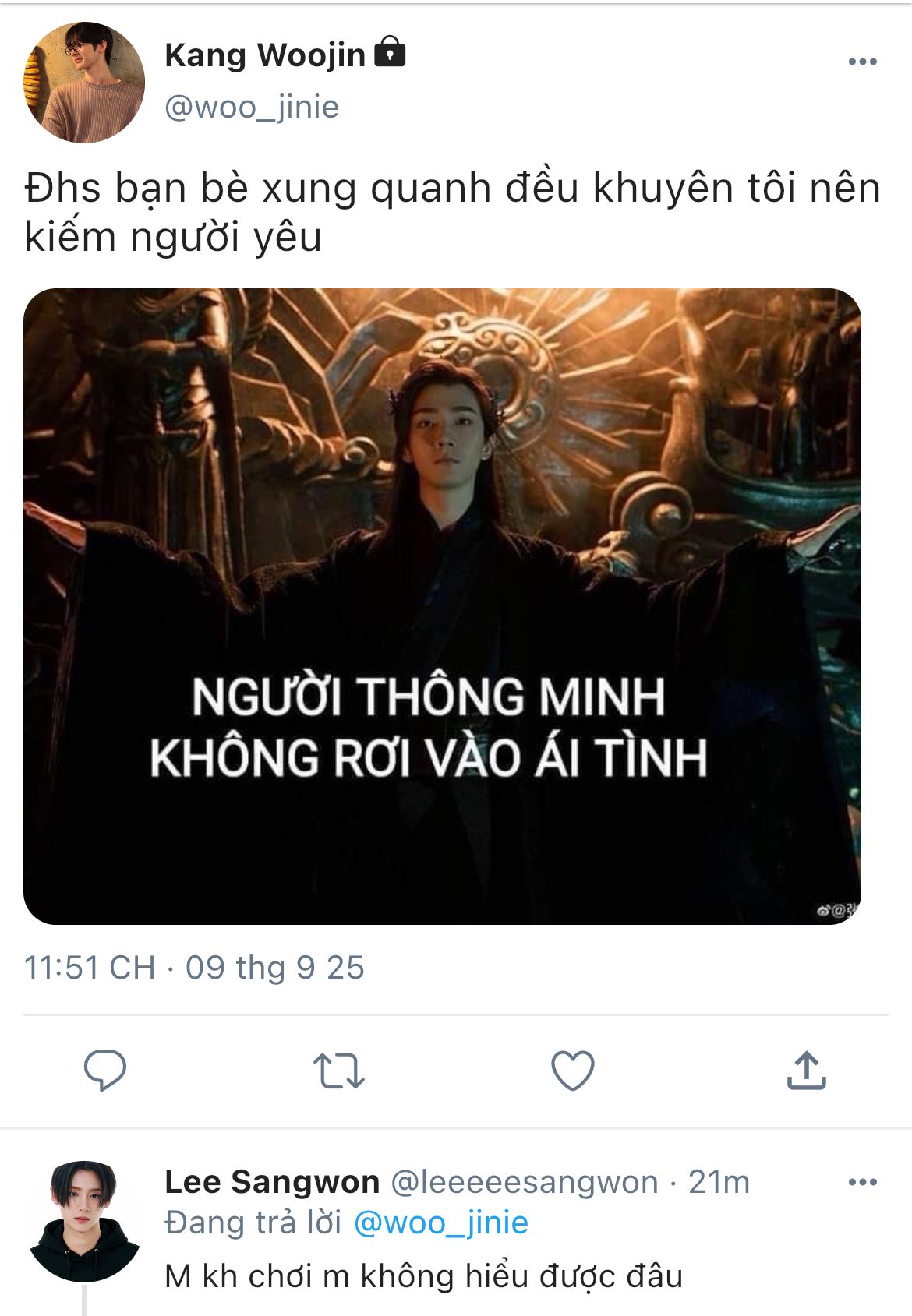Open the reply comment bubble icon
The width and height of the screenshot is (912, 1316).
[104, 1070]
